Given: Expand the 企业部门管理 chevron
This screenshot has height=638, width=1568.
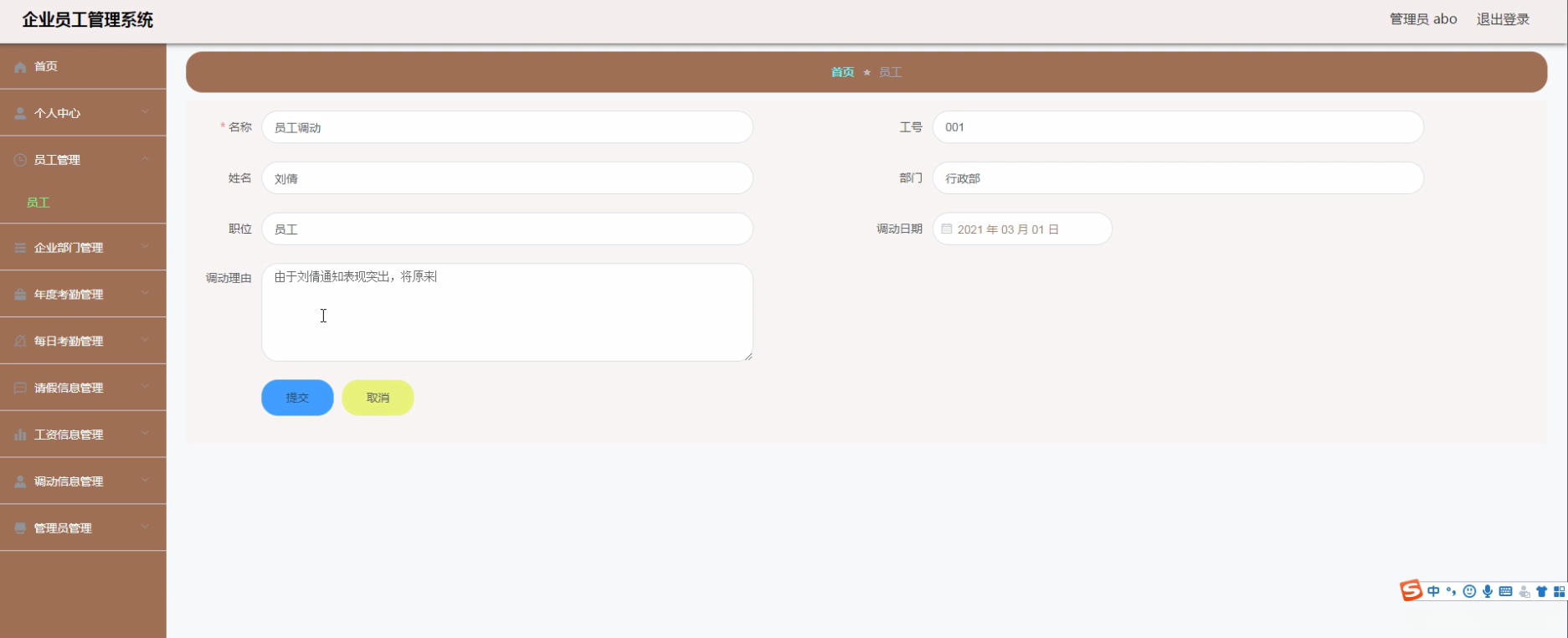Looking at the screenshot, I should click(145, 247).
